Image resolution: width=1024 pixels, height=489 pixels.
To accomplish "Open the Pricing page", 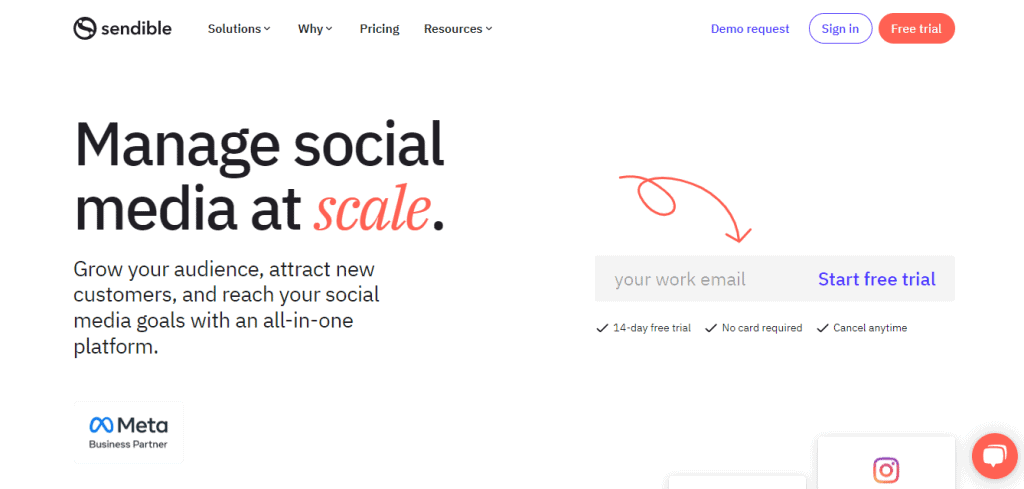I will click(x=379, y=29).
